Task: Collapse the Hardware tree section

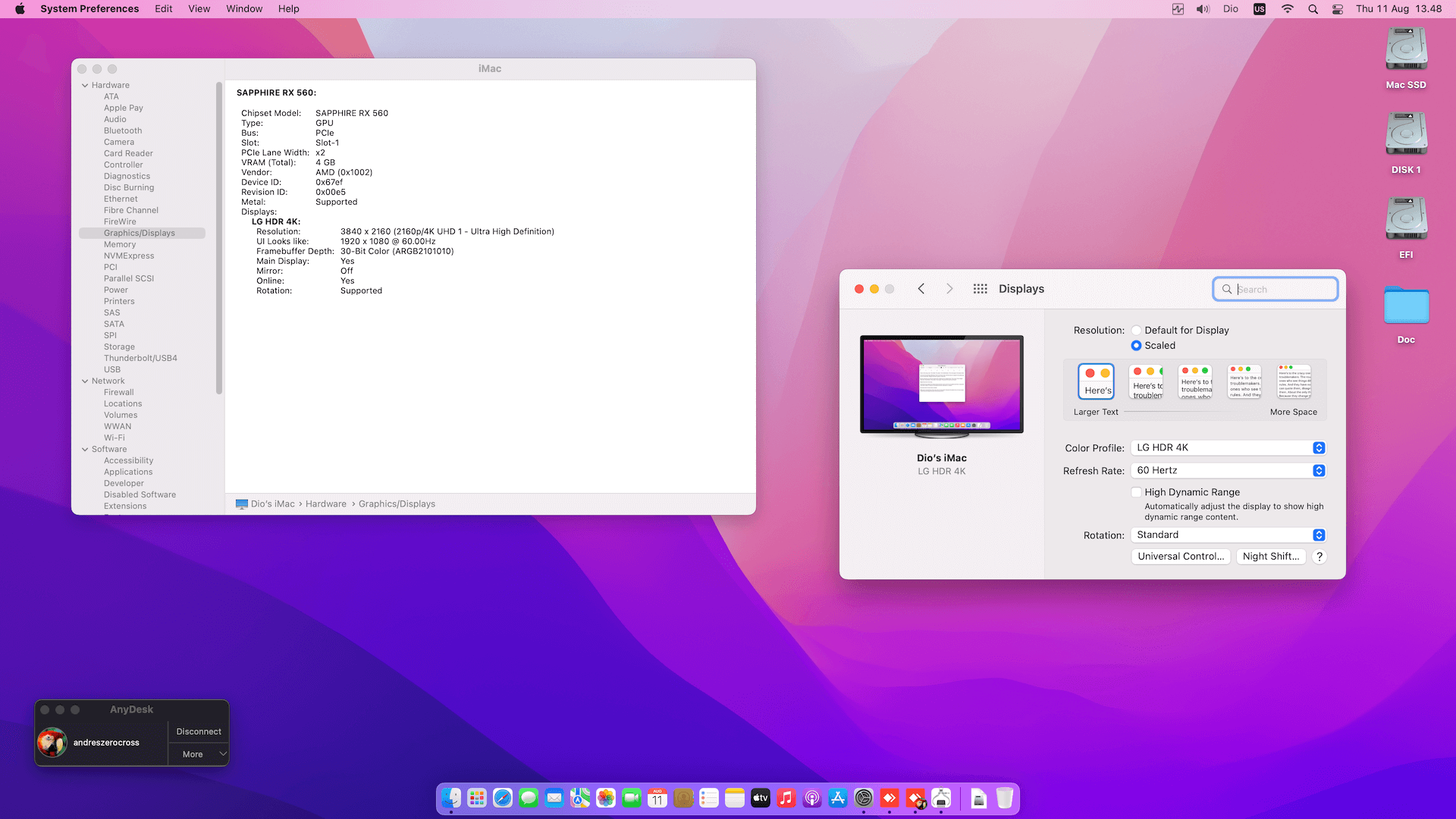Action: [x=85, y=86]
